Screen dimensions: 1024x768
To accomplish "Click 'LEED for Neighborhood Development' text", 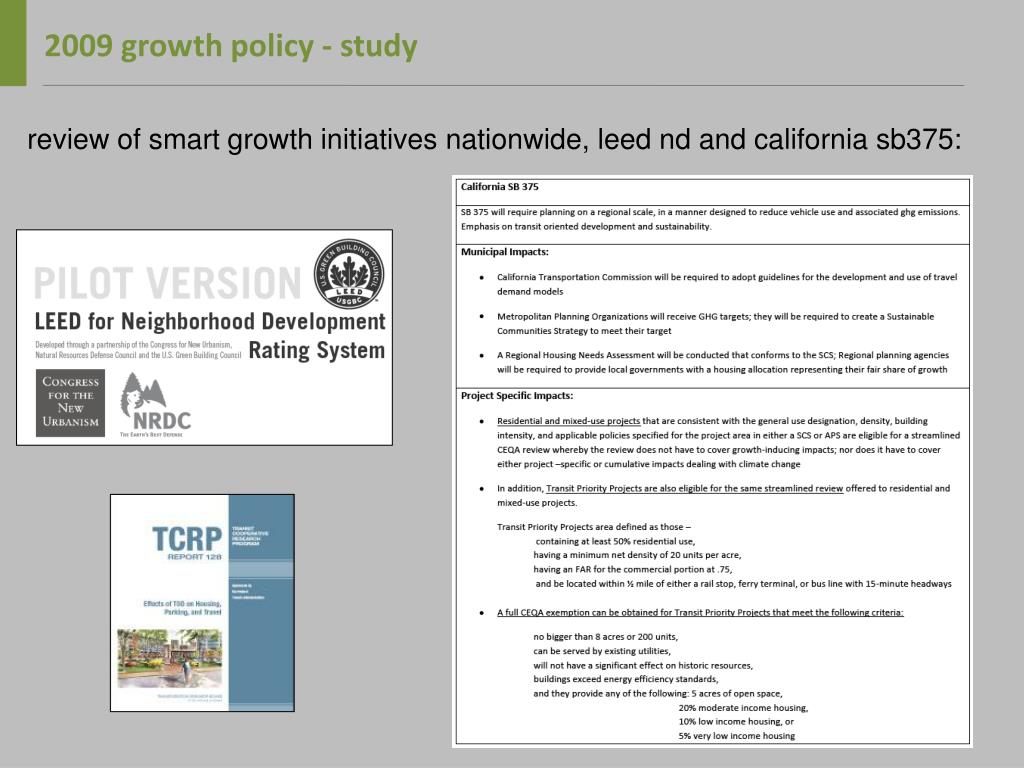I will click(210, 322).
